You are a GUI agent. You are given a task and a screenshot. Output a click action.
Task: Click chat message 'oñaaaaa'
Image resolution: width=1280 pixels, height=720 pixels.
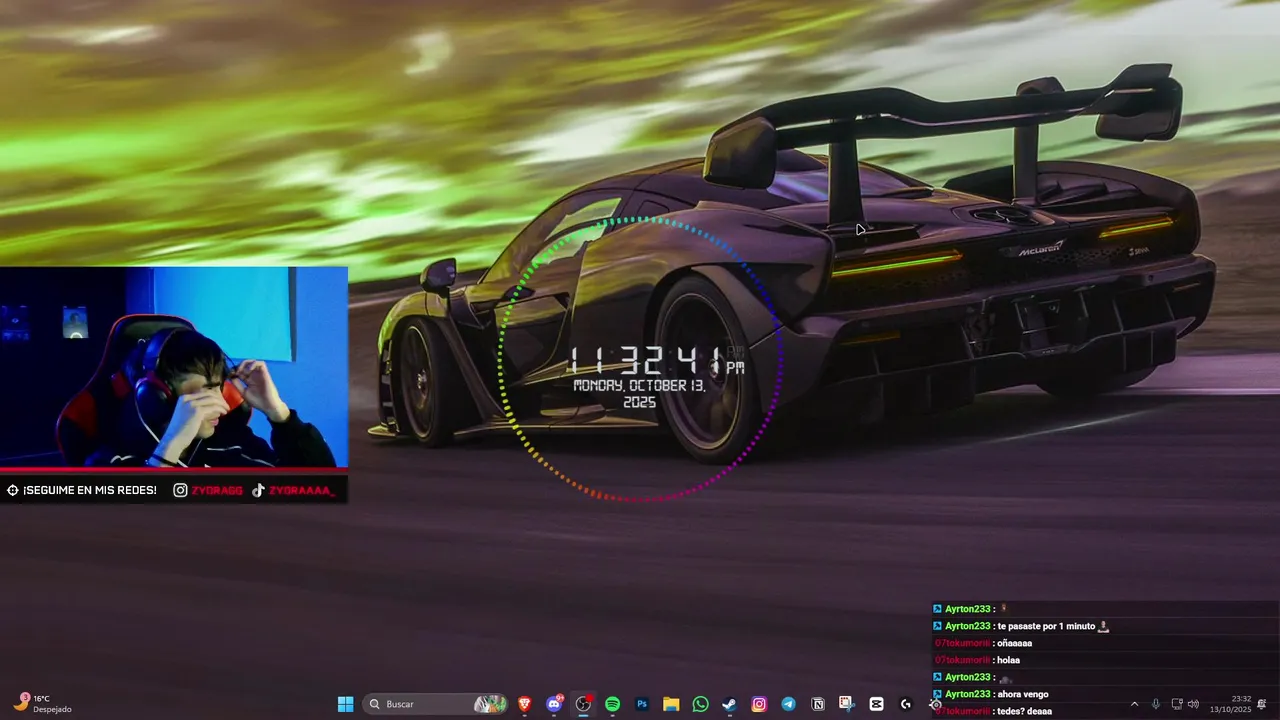(x=1014, y=643)
